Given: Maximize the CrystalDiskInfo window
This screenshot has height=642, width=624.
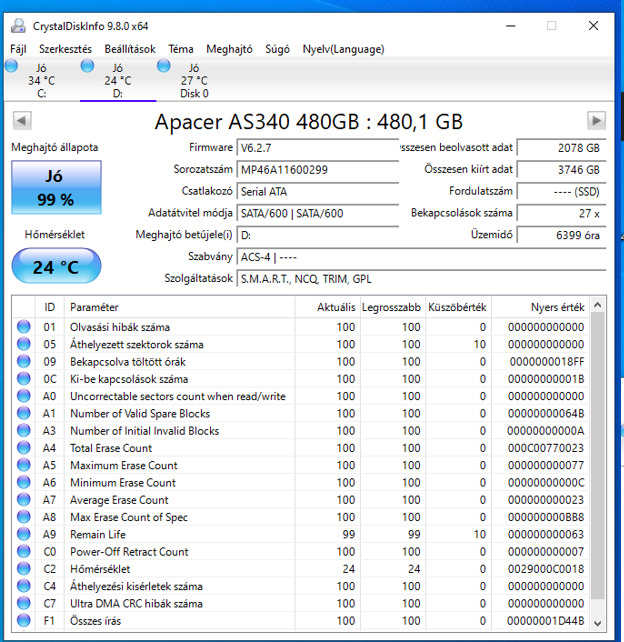Looking at the screenshot, I should click(552, 26).
